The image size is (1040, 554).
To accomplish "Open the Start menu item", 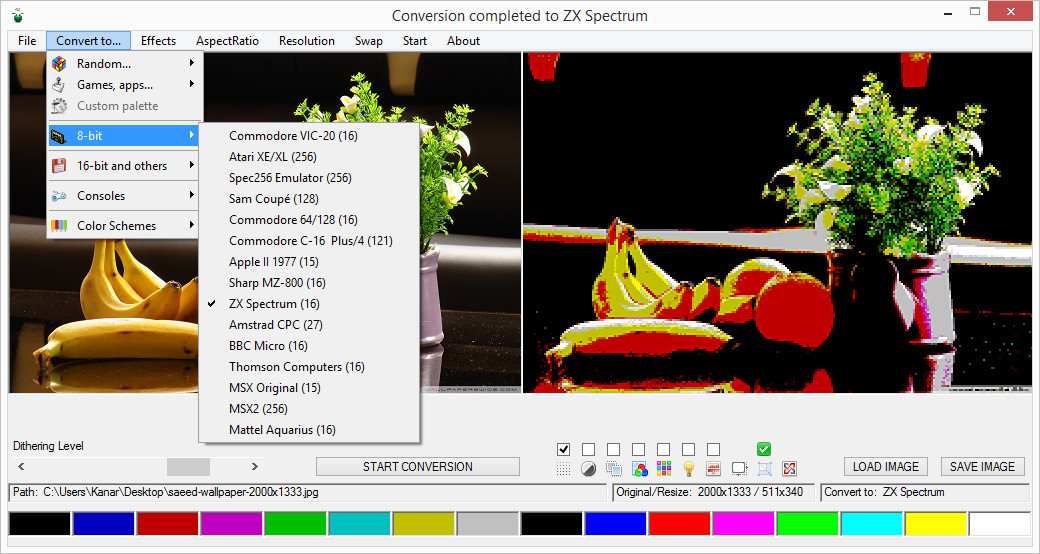I will 415,41.
